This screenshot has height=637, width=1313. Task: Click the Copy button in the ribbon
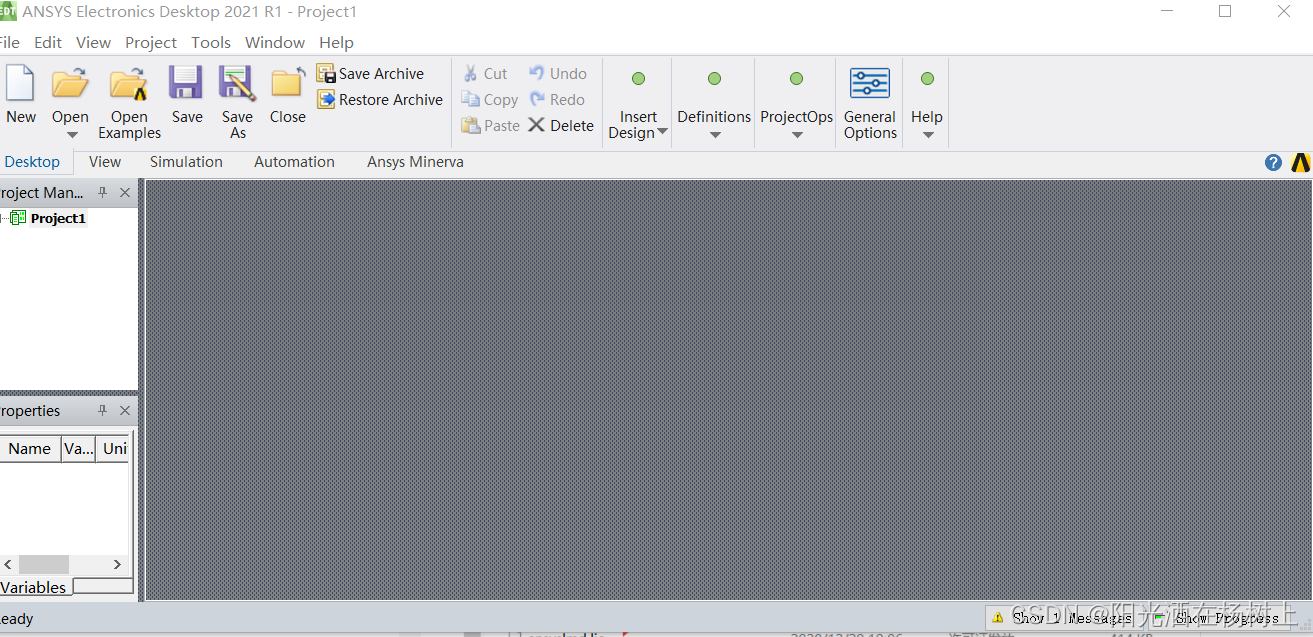pyautogui.click(x=489, y=100)
